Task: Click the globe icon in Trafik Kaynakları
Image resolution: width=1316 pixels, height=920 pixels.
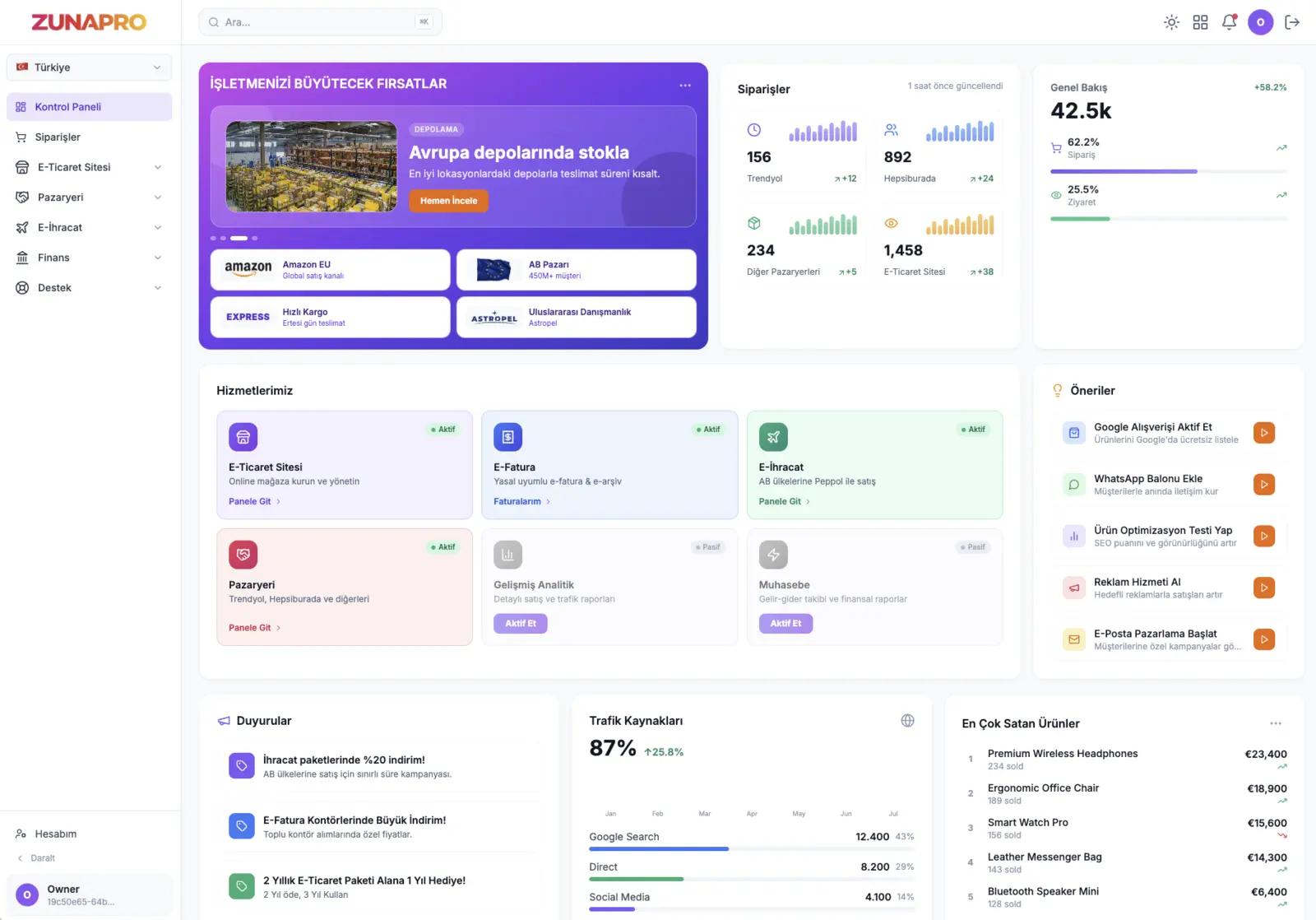Action: [907, 721]
